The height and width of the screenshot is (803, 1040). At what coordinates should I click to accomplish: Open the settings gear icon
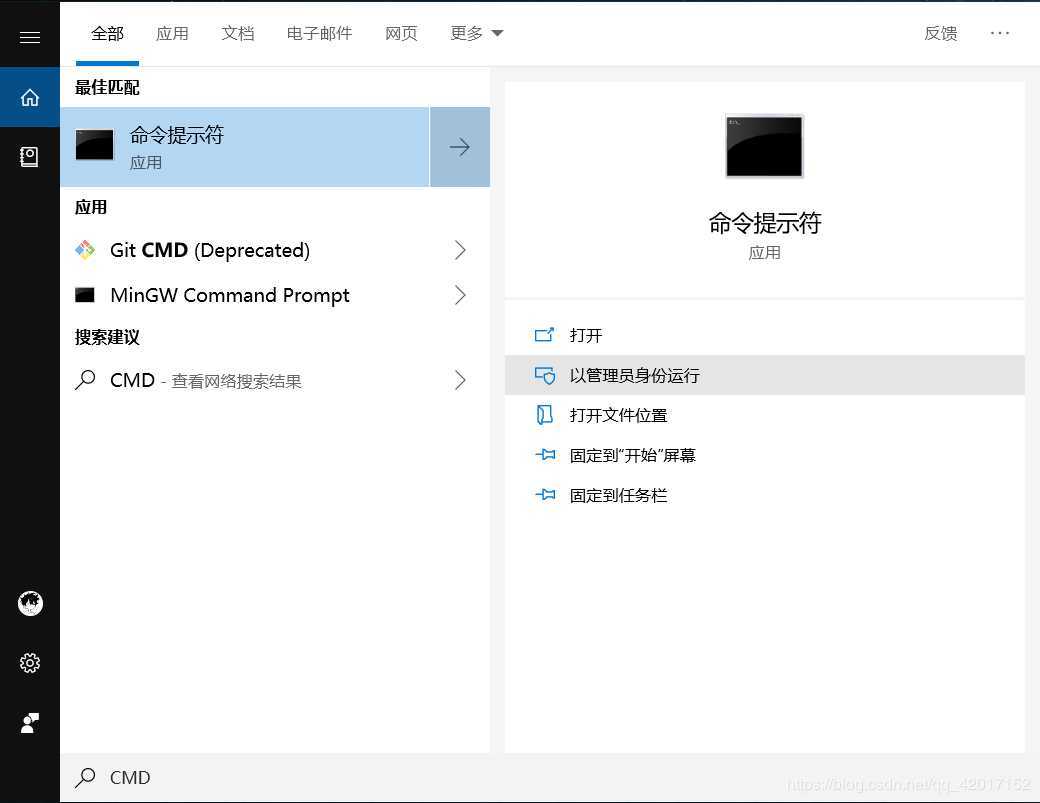pos(30,662)
